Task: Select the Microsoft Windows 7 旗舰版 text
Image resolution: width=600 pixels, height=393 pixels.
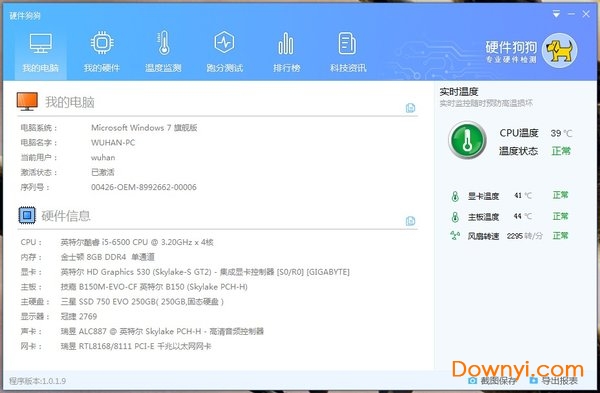Action: [x=144, y=128]
